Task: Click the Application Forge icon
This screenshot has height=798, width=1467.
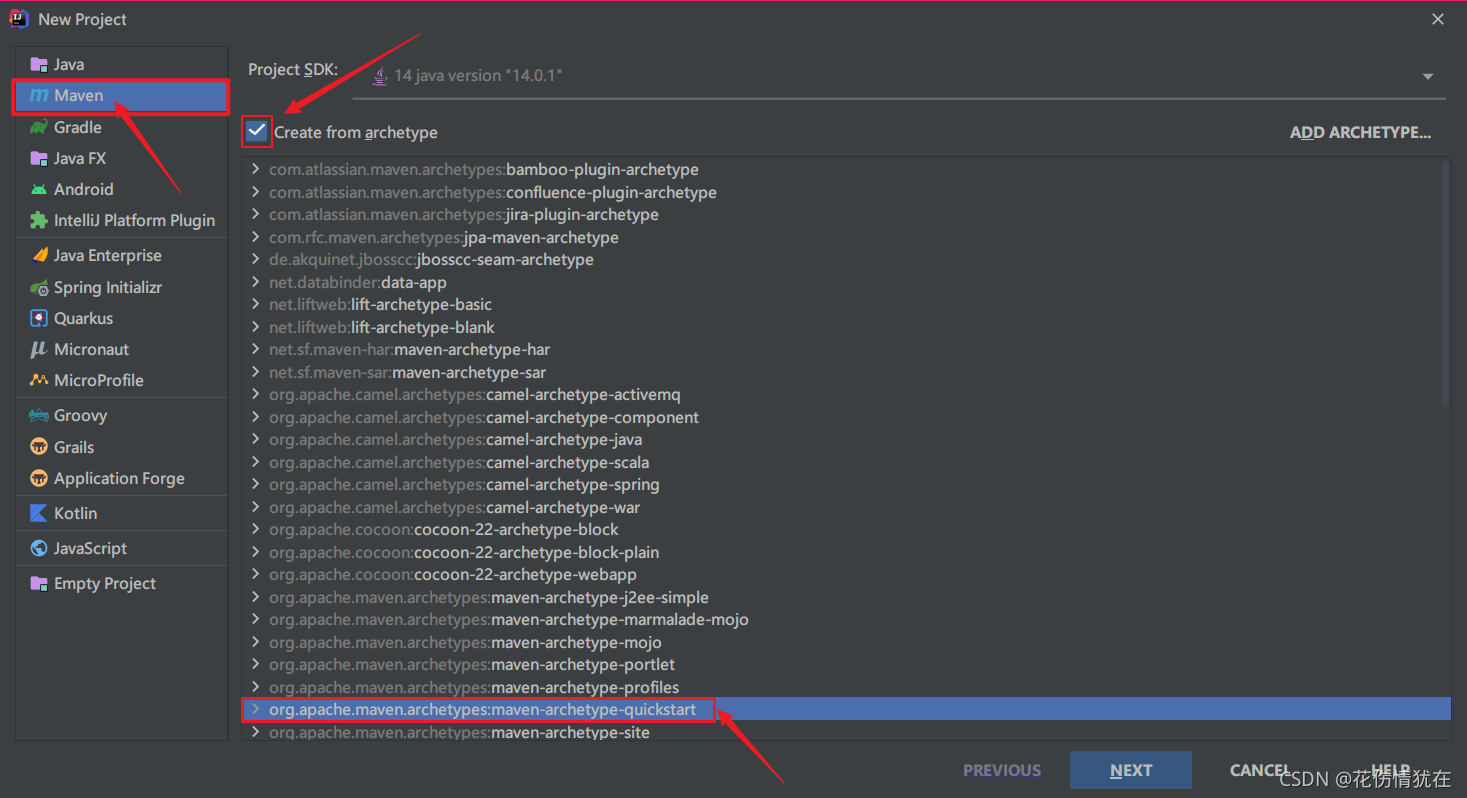Action: tap(39, 478)
